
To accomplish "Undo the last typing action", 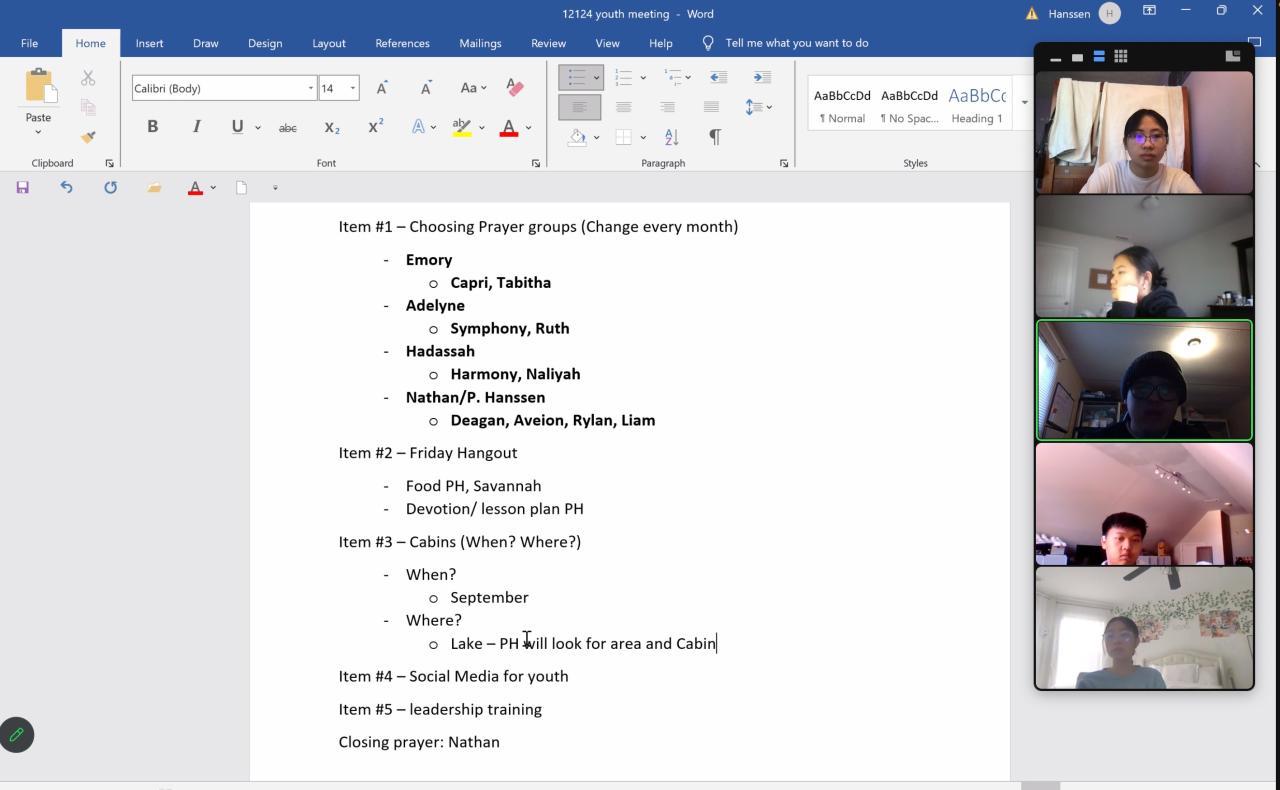I will click(66, 187).
